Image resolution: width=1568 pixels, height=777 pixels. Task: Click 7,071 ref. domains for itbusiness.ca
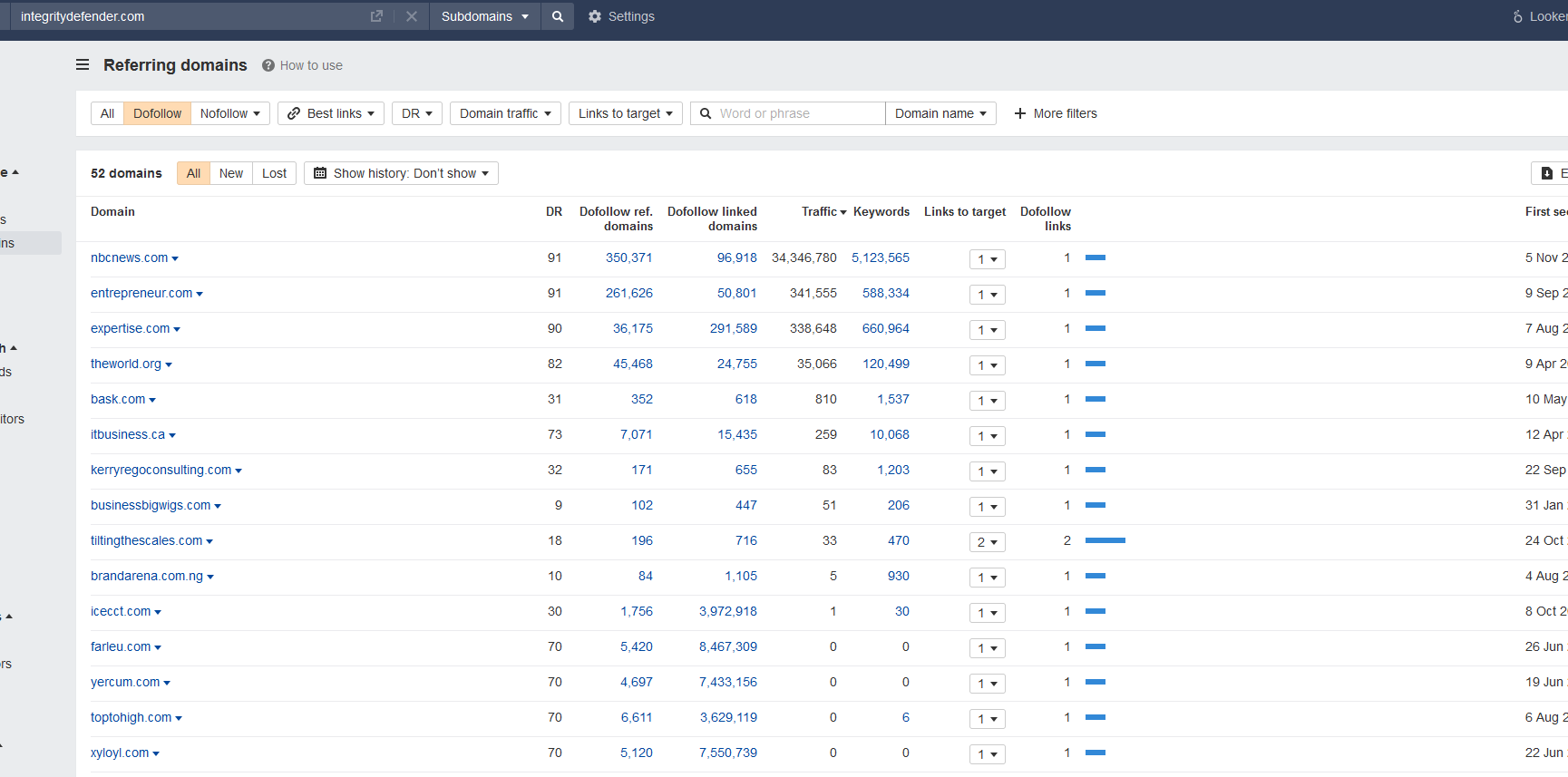(x=636, y=434)
